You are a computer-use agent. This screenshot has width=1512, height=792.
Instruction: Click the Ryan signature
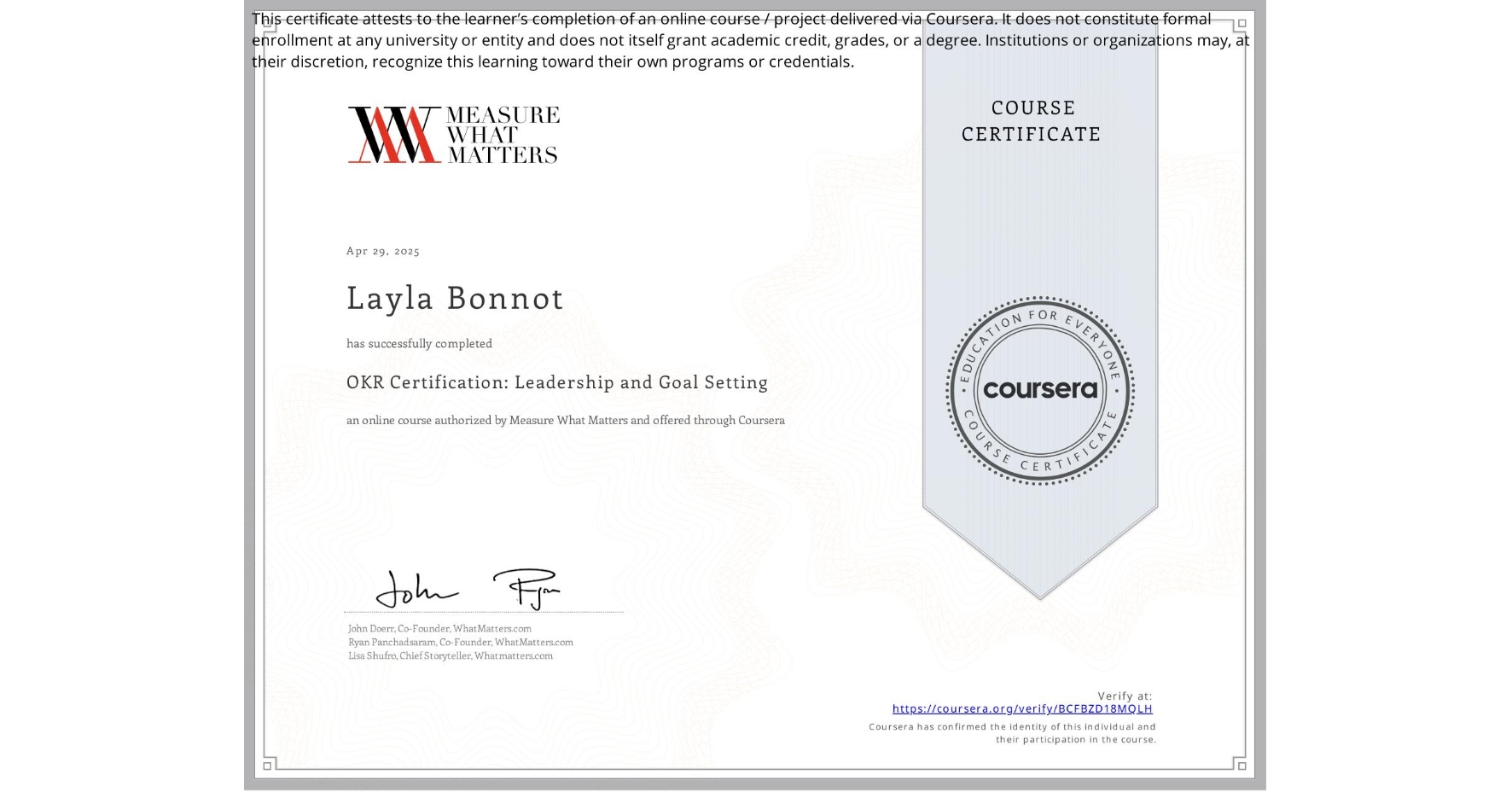pos(526,589)
